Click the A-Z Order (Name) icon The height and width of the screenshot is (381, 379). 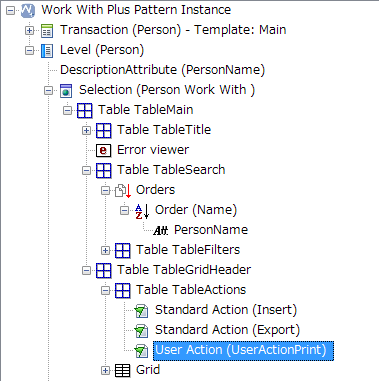click(x=142, y=211)
